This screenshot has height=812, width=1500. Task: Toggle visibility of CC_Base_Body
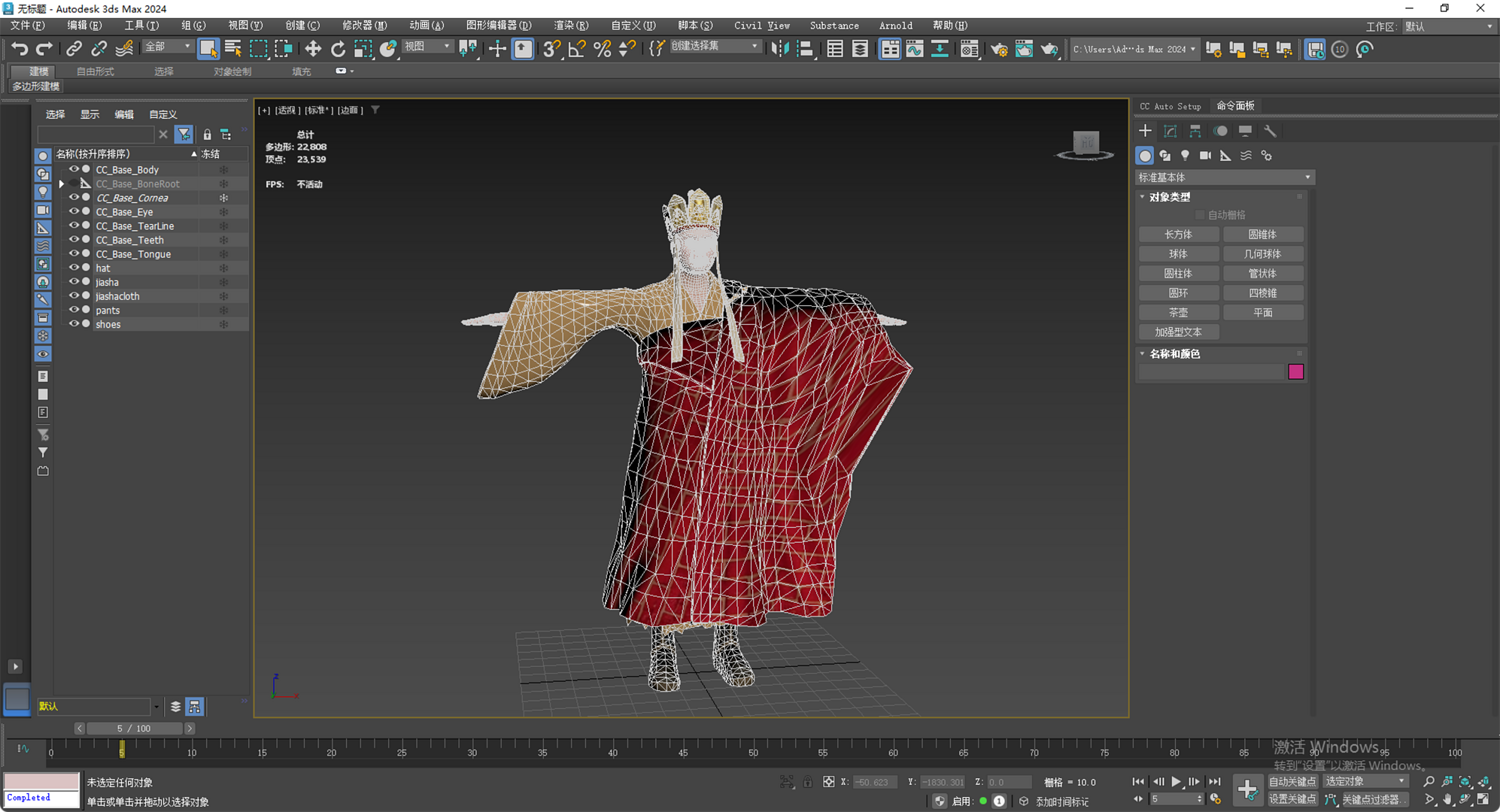point(73,170)
